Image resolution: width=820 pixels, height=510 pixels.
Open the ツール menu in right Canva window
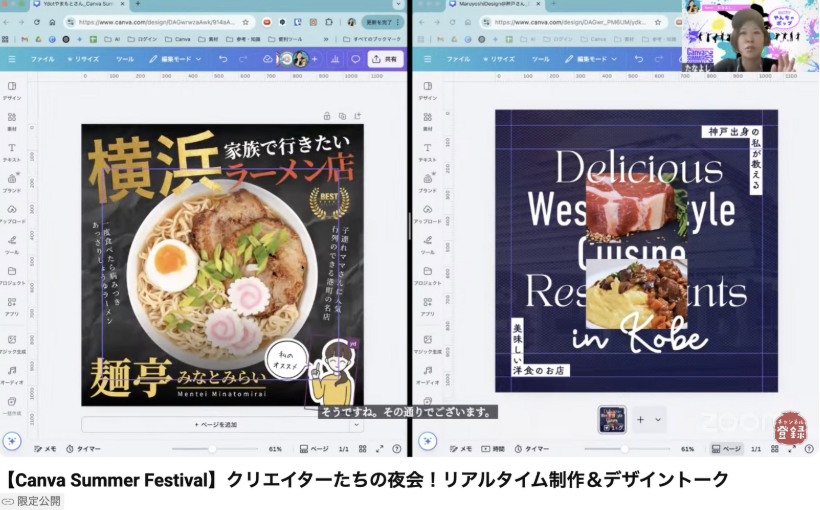coord(540,59)
